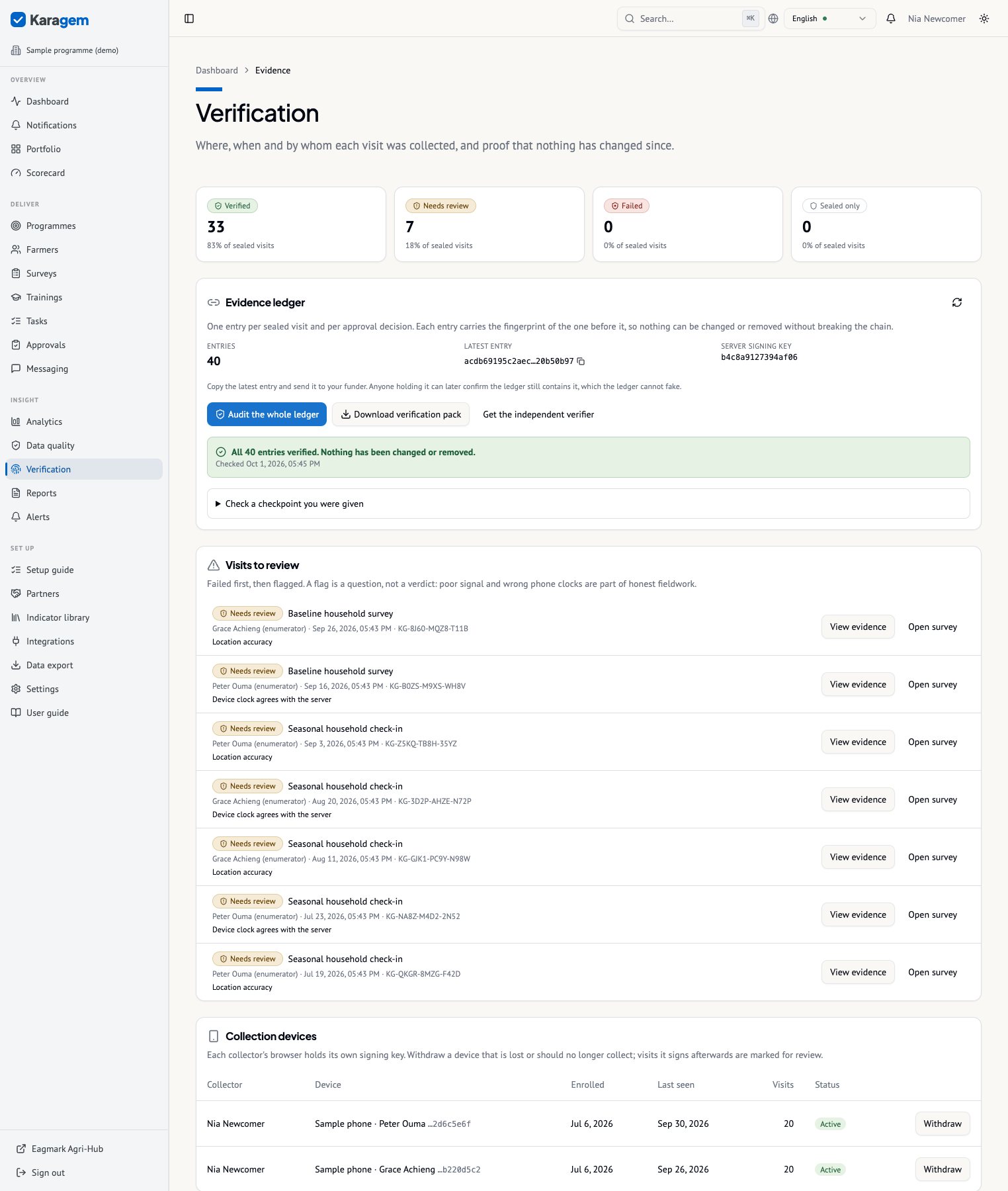Open the Sample programme (demo) switcher

pos(65,50)
